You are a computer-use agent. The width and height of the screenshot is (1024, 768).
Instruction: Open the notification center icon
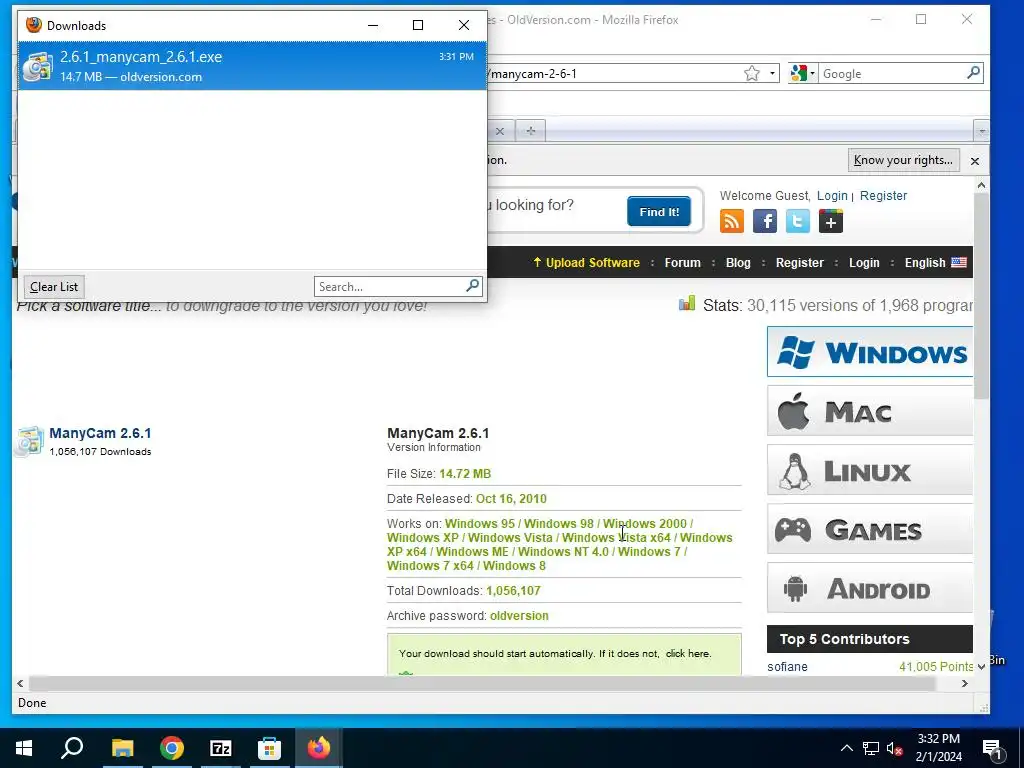coord(991,748)
